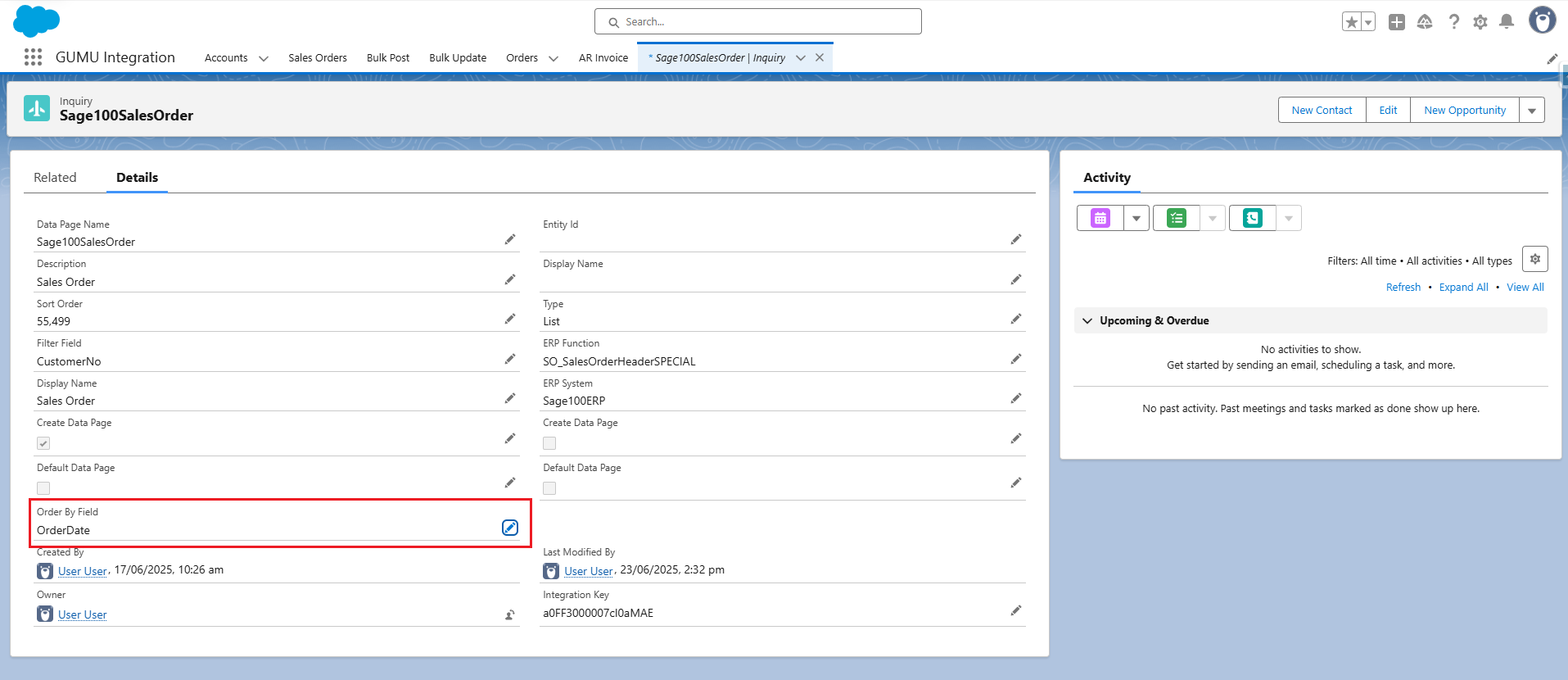Edit the Entity Id field pencil
Viewport: 1568px width, 680px height.
pyautogui.click(x=1016, y=239)
